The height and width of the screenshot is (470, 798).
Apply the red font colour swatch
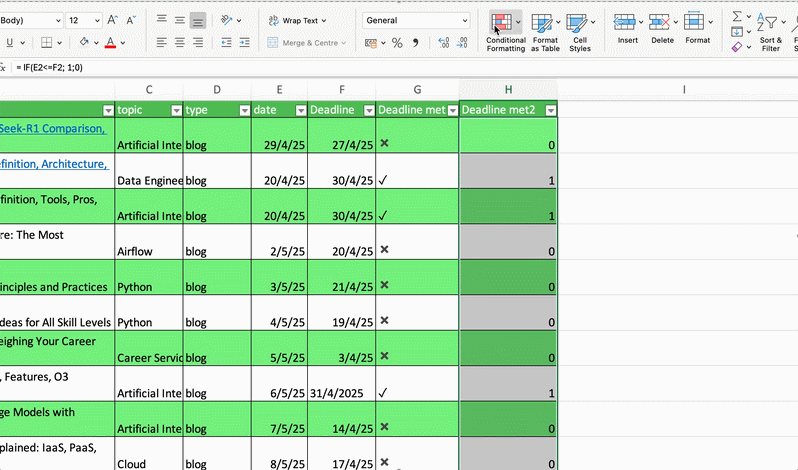pos(109,43)
